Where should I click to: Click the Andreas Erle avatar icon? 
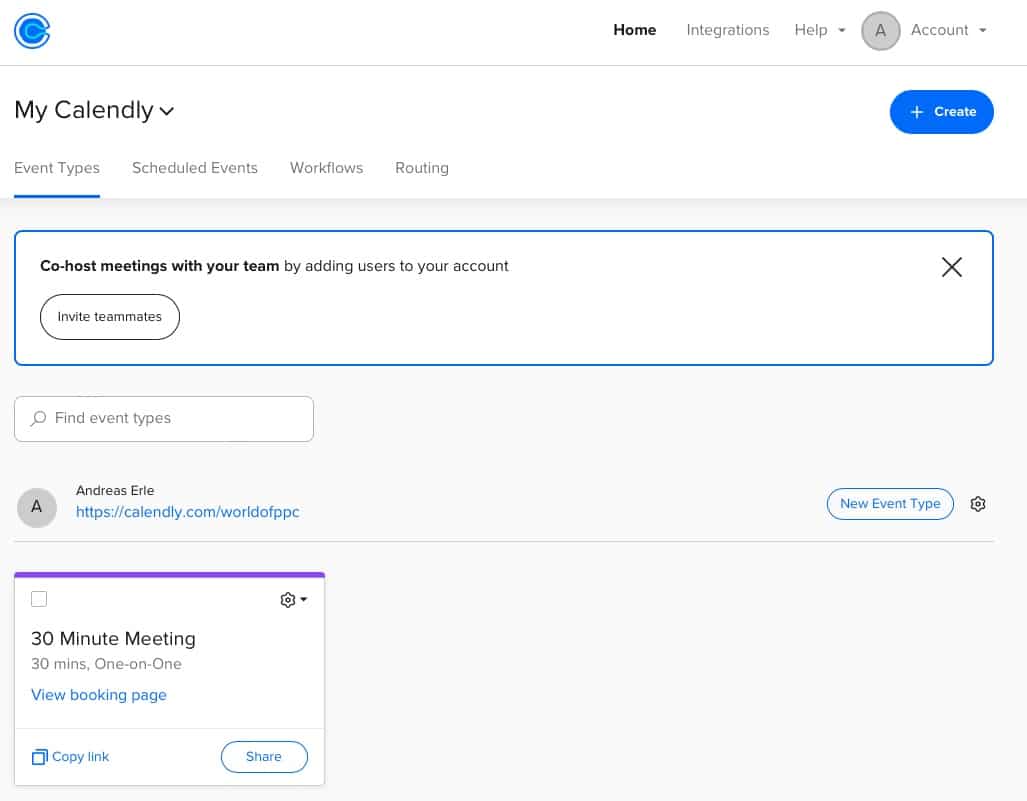point(37,507)
